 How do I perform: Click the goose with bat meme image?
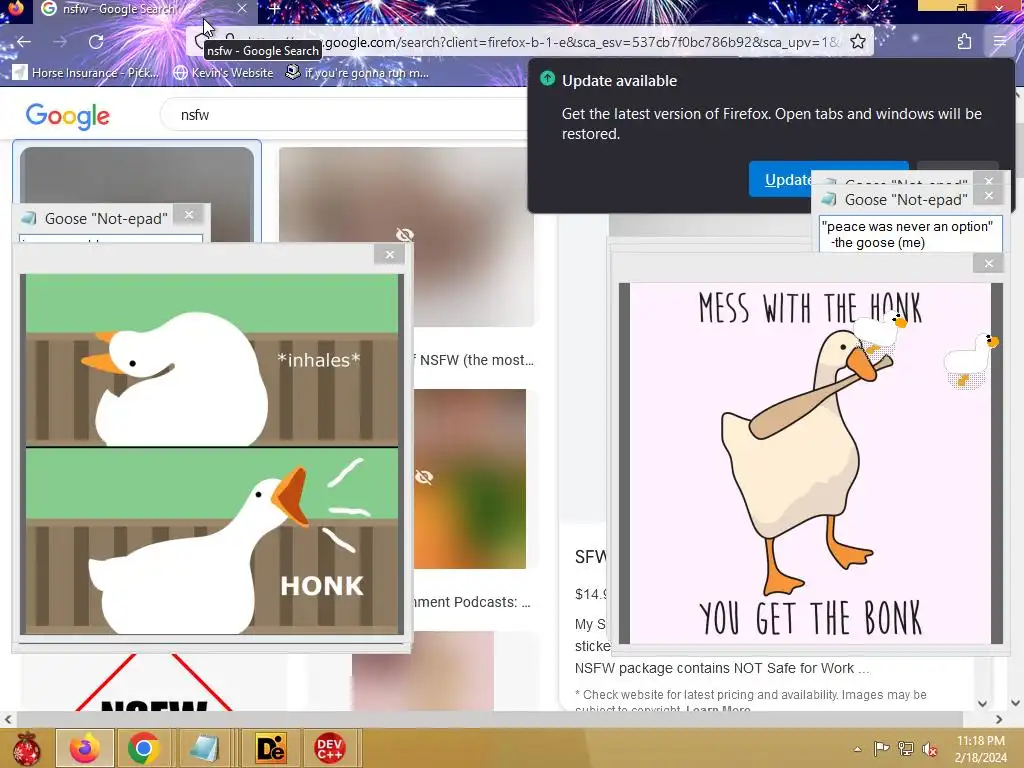click(810, 463)
